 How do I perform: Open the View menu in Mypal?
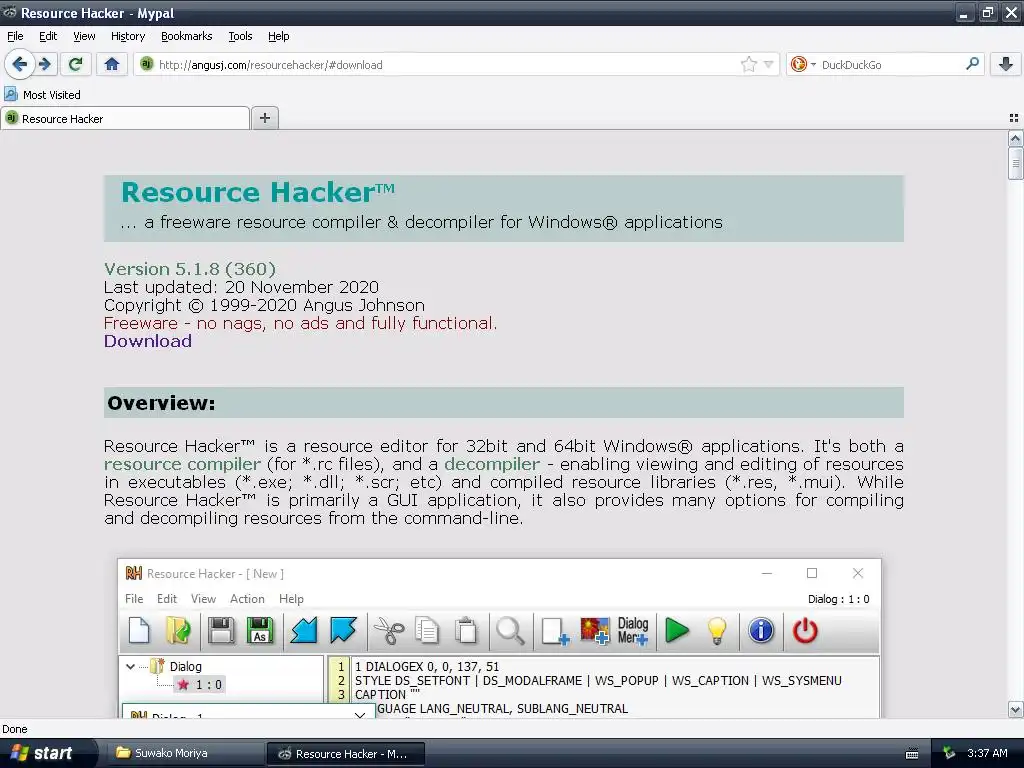tap(84, 36)
